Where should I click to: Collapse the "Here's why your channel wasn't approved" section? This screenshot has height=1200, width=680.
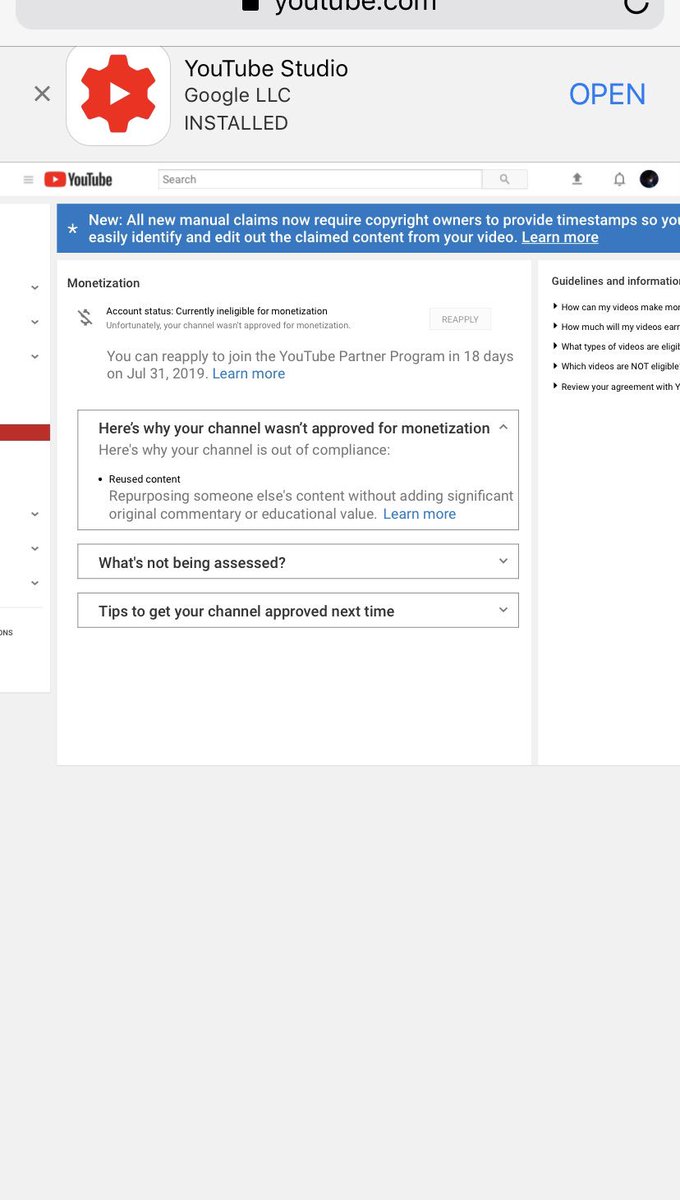pos(503,427)
